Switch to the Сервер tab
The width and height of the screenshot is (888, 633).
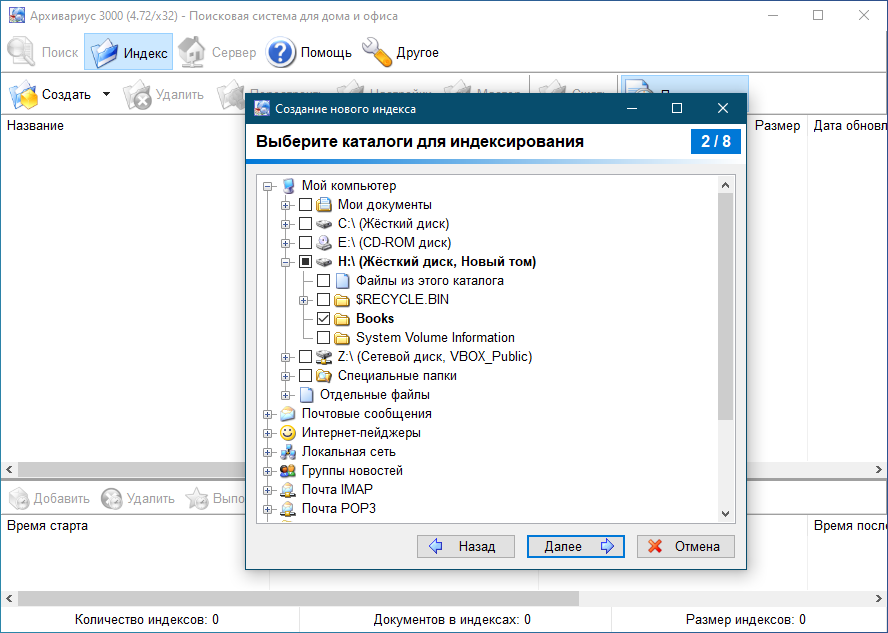click(217, 52)
